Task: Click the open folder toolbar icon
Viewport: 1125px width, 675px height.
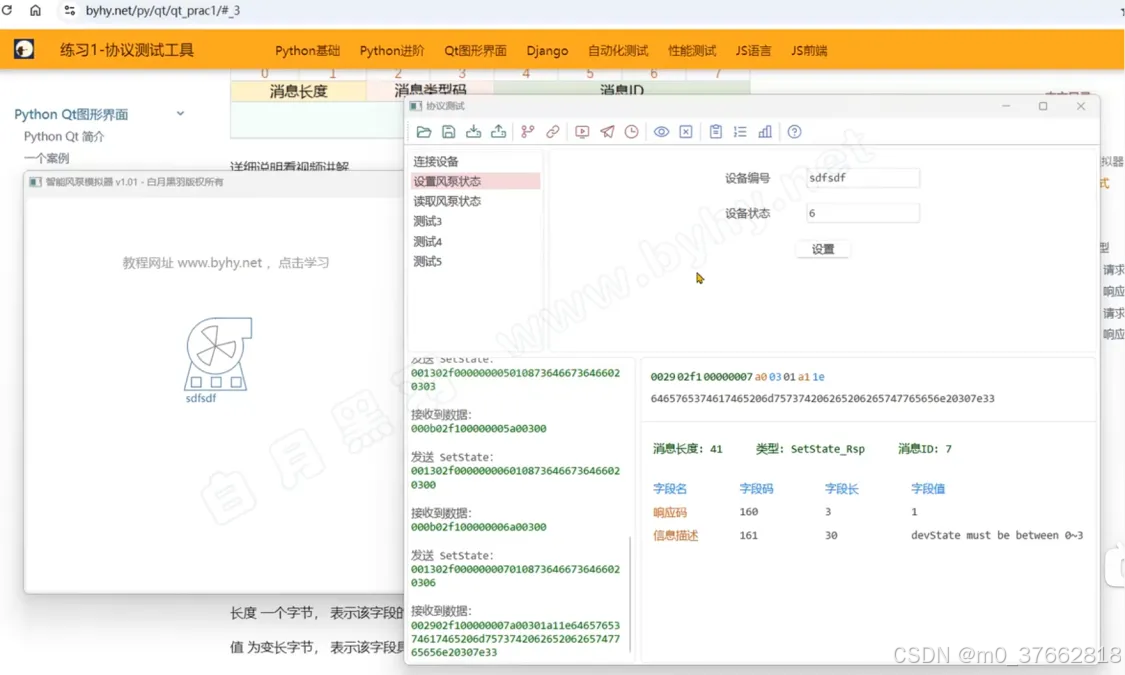Action: point(424,132)
